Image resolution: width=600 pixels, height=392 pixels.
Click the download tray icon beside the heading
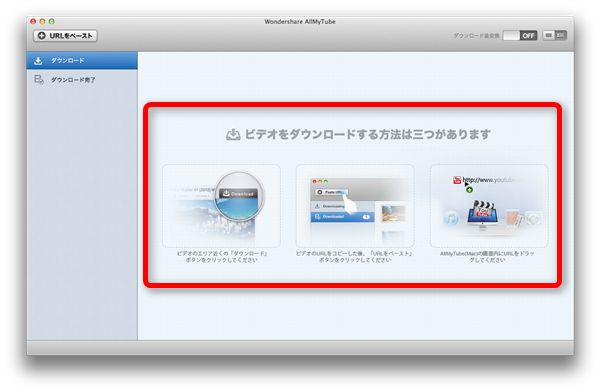(x=233, y=135)
